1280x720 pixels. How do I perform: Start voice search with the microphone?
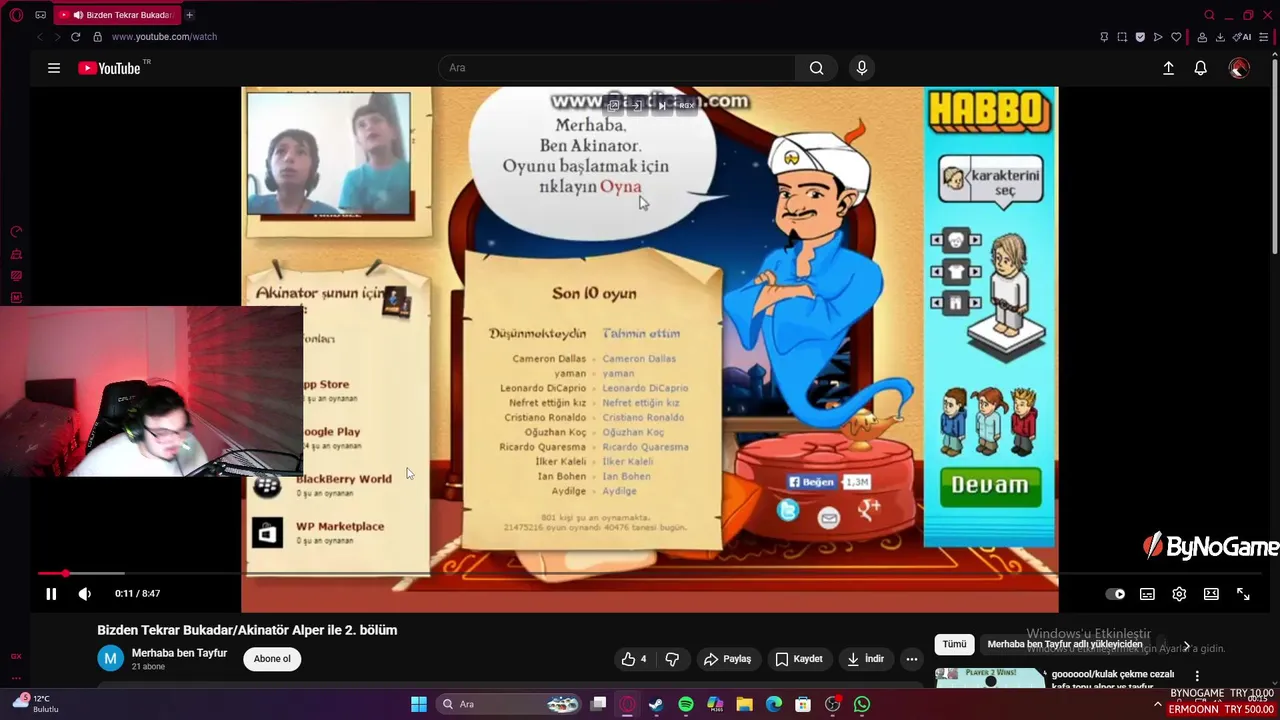pyautogui.click(x=862, y=68)
